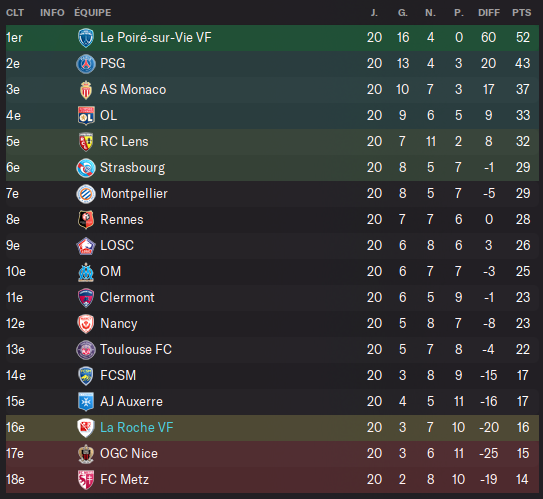Image resolution: width=543 pixels, height=499 pixels.
Task: Select the OM club badge
Action: coord(86,272)
